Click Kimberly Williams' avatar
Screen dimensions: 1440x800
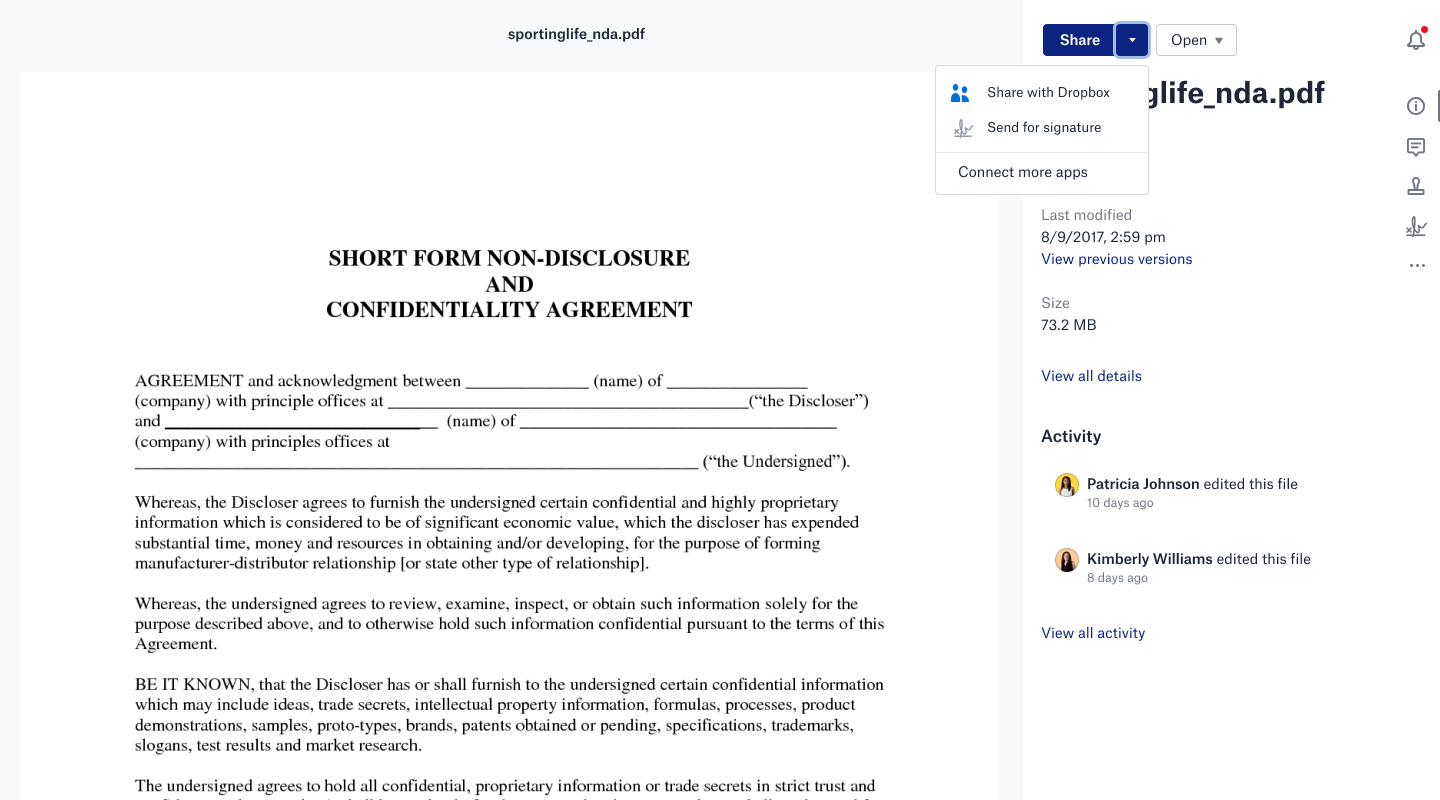pos(1067,560)
